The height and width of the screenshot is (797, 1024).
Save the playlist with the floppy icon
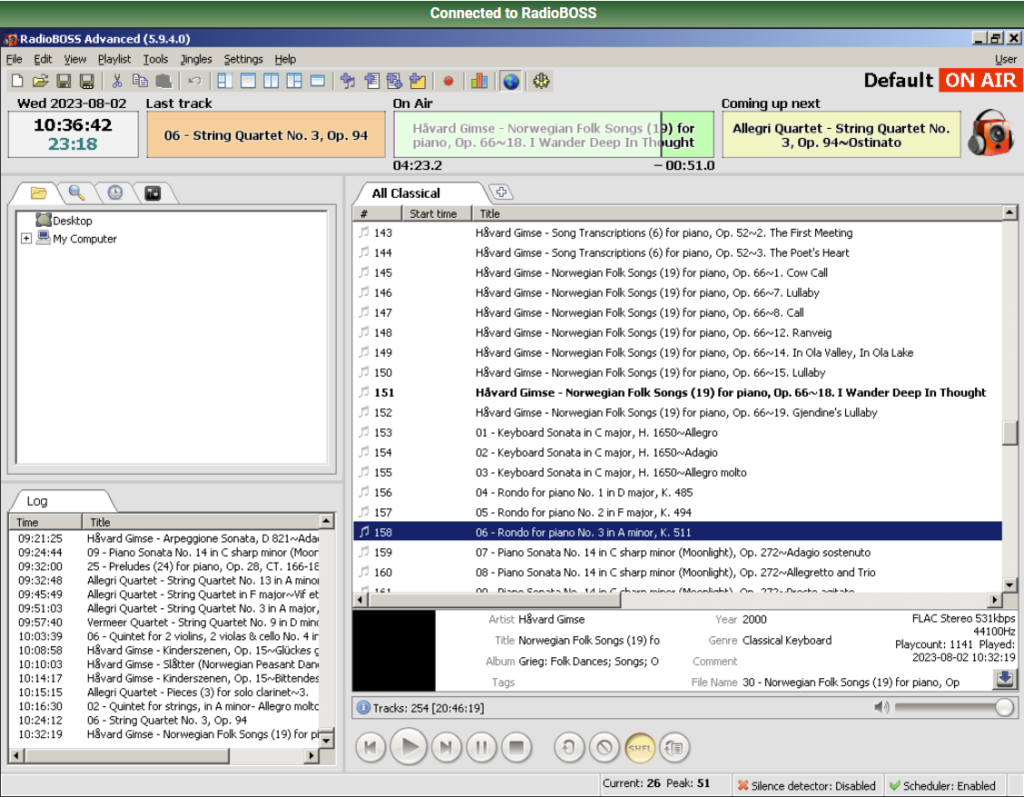click(63, 81)
